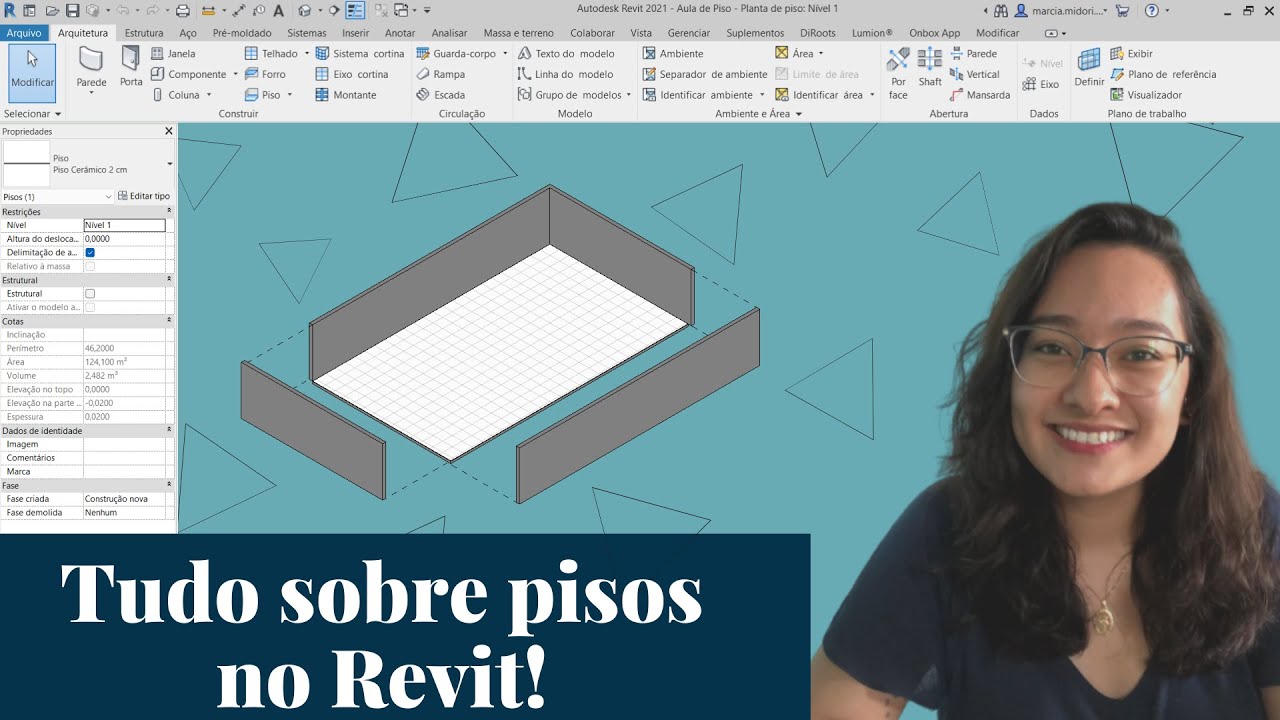The width and height of the screenshot is (1280, 720).
Task: Toggle Delimitação de ambiente checkbox
Action: point(90,253)
